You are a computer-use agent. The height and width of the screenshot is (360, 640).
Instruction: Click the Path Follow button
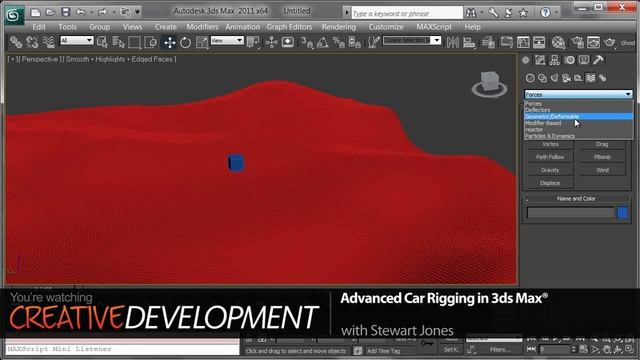click(x=550, y=157)
